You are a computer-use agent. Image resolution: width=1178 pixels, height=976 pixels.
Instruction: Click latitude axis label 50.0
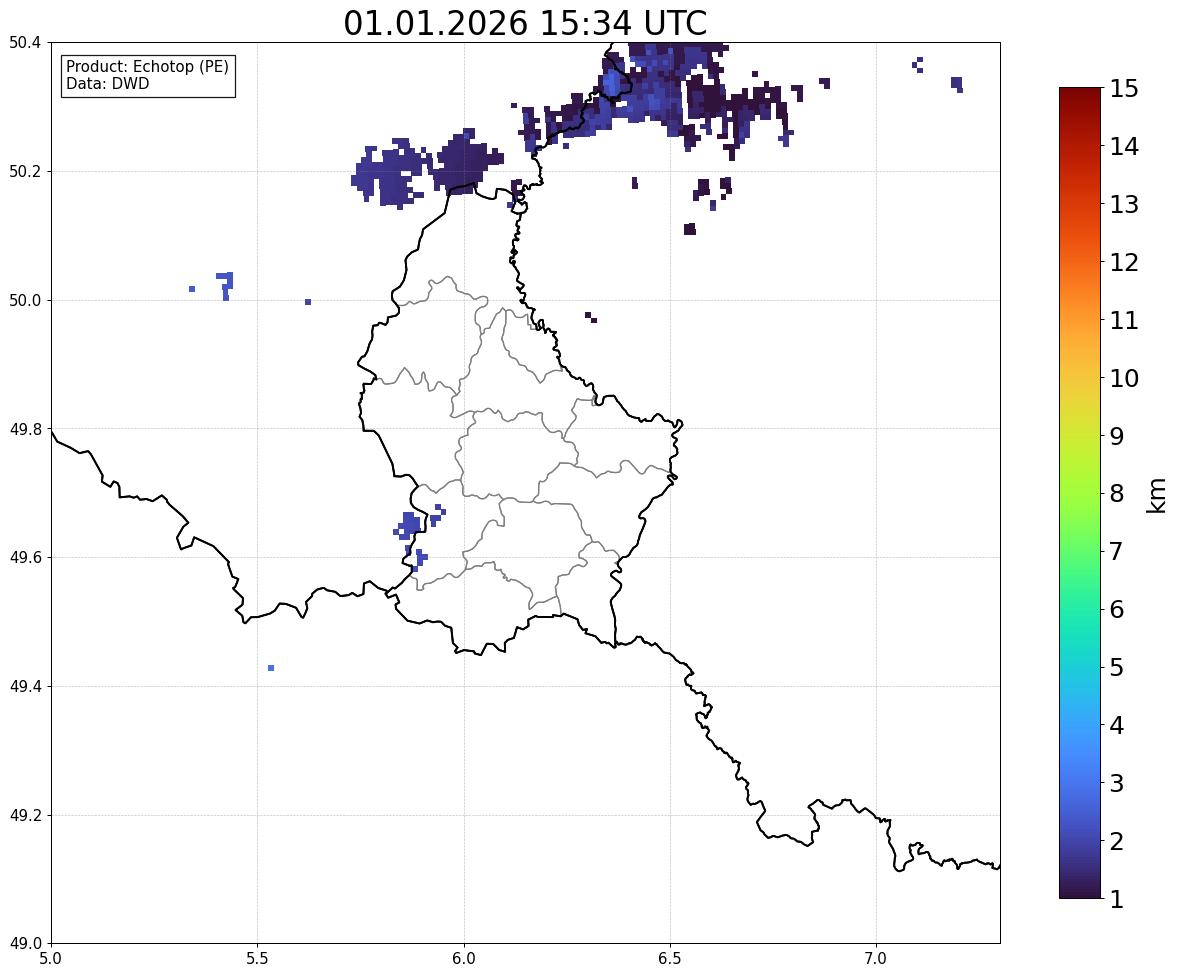pos(24,301)
